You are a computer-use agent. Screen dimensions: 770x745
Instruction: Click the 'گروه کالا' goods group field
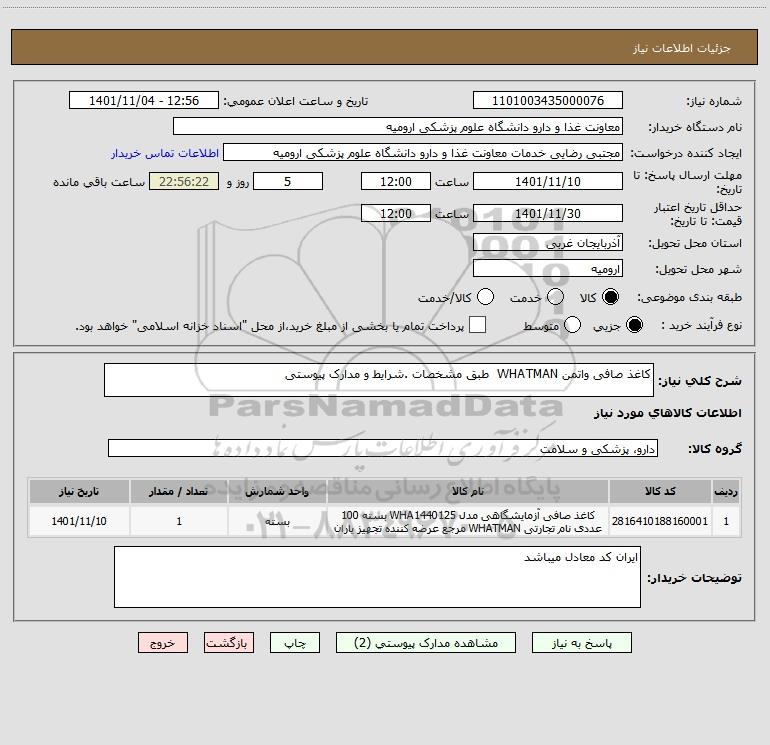click(x=382, y=449)
